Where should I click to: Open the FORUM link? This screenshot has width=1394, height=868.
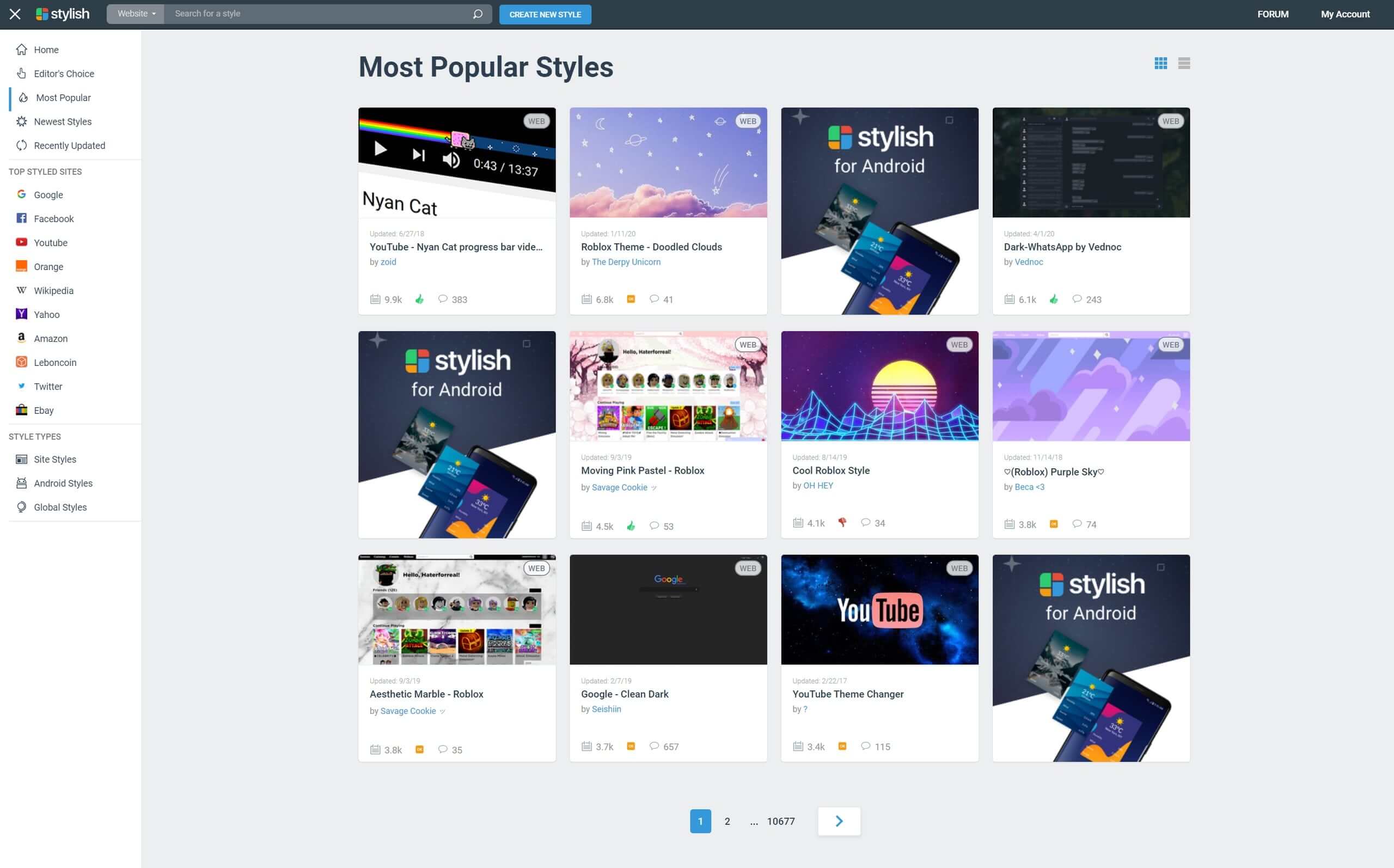click(1273, 14)
